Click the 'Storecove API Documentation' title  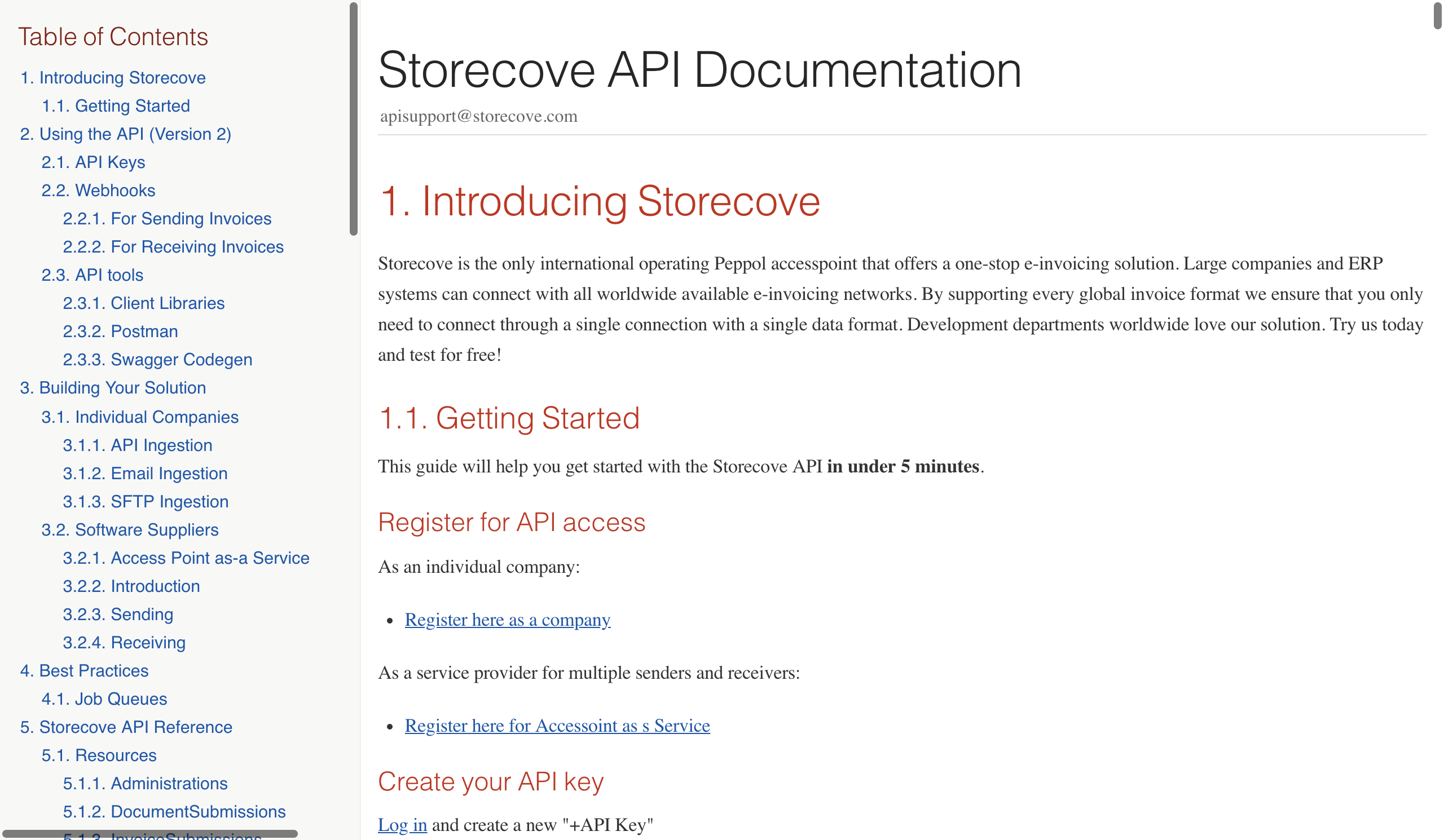pos(699,70)
